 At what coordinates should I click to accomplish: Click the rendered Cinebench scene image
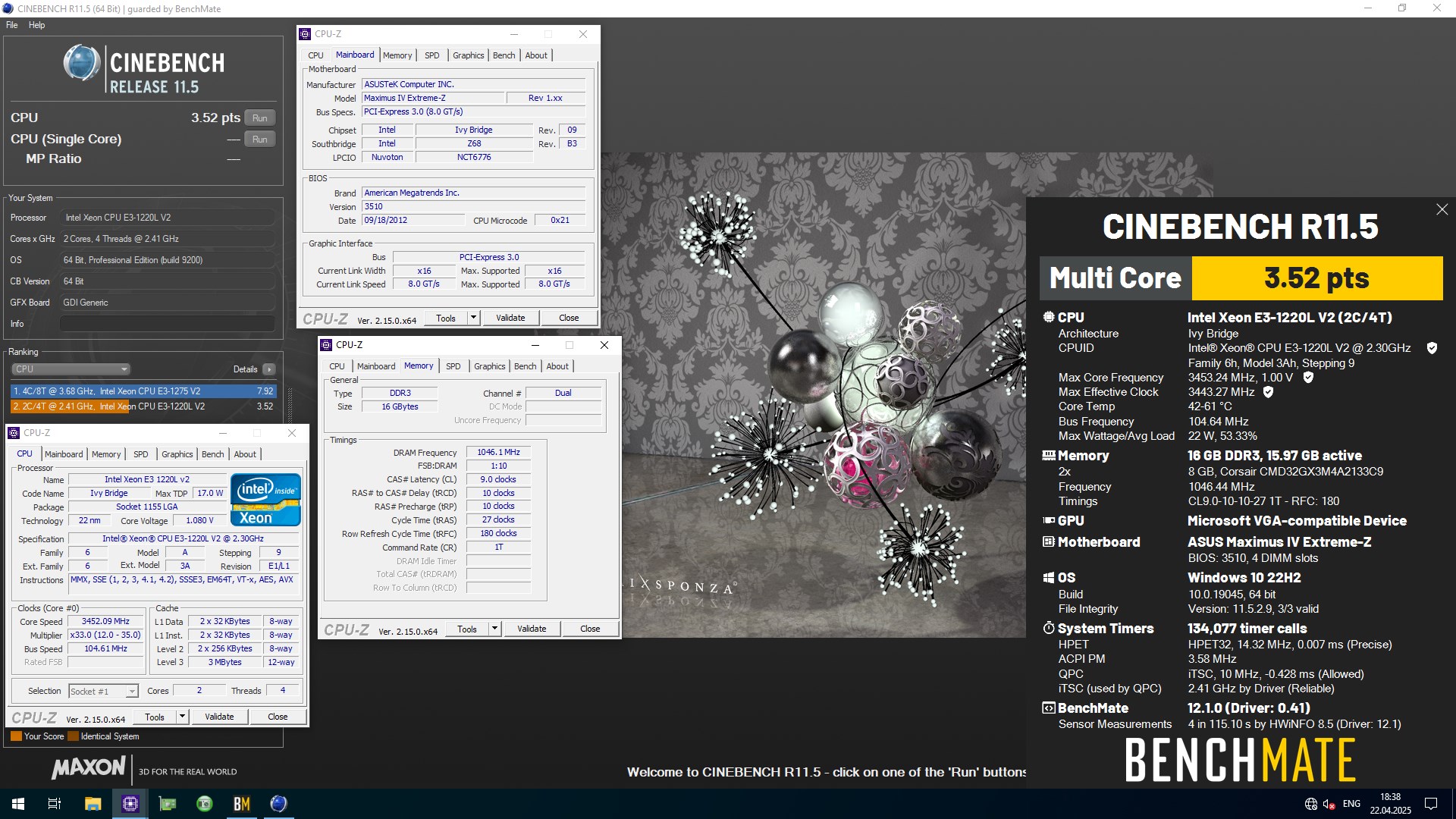pos(823,394)
